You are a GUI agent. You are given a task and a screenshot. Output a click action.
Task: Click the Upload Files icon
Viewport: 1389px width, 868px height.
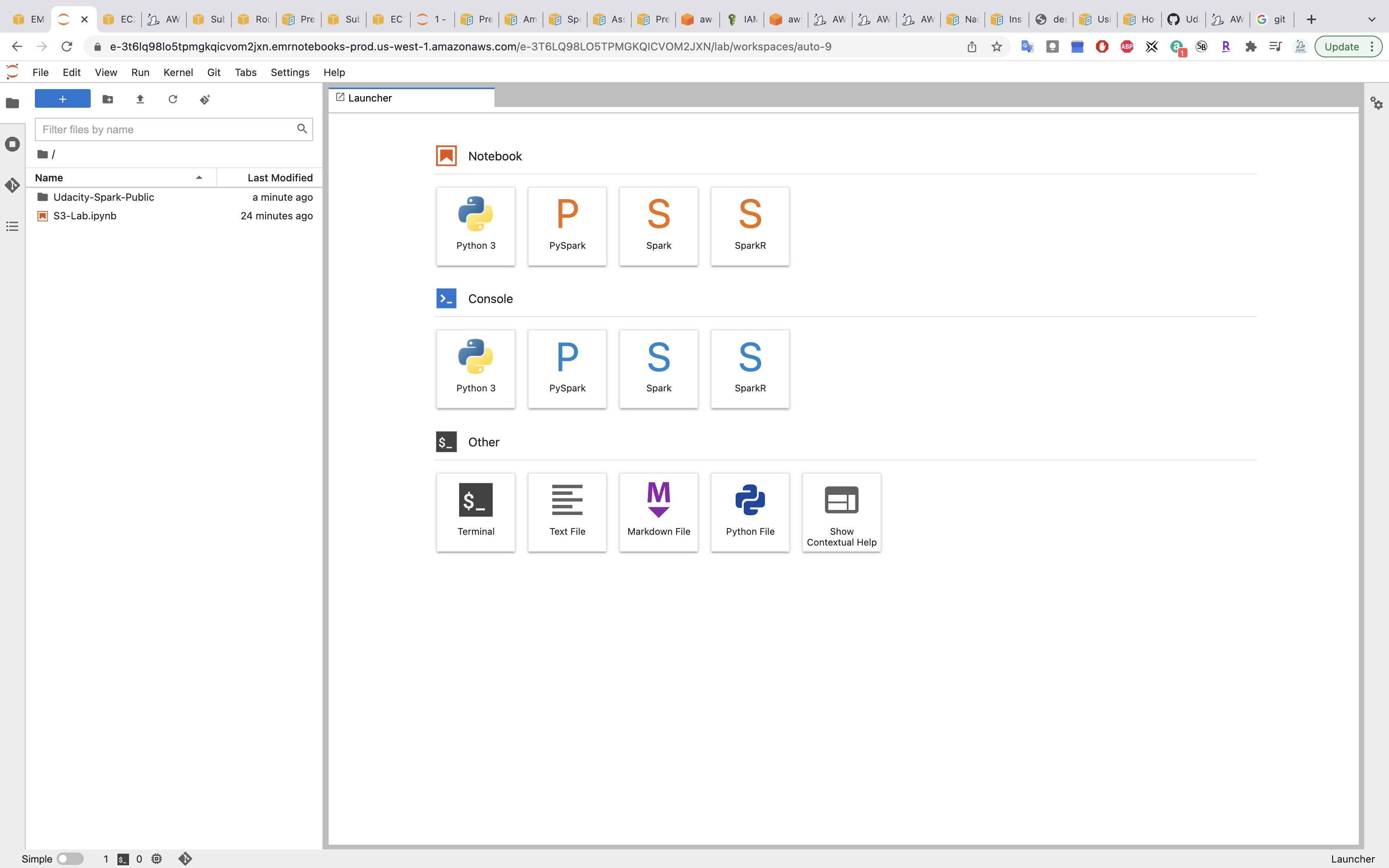click(x=140, y=99)
